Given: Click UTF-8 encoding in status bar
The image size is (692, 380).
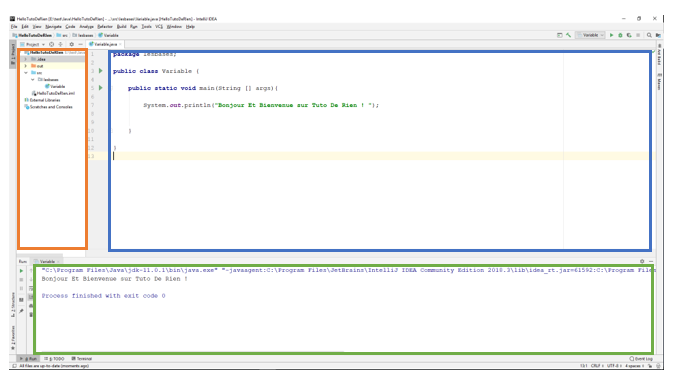Looking at the screenshot, I should tap(613, 366).
